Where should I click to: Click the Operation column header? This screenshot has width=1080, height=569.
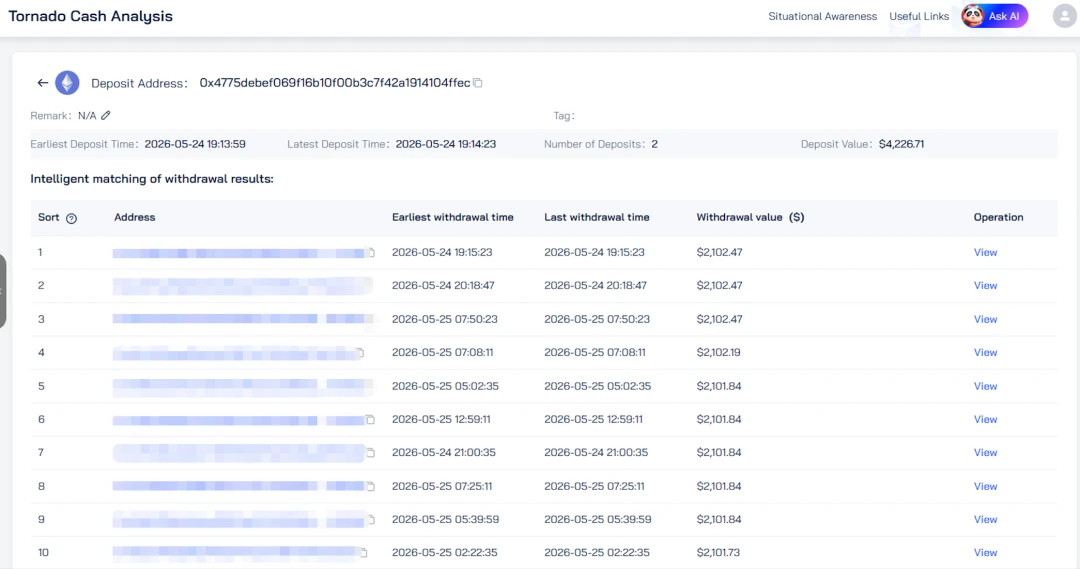pyautogui.click(x=998, y=217)
